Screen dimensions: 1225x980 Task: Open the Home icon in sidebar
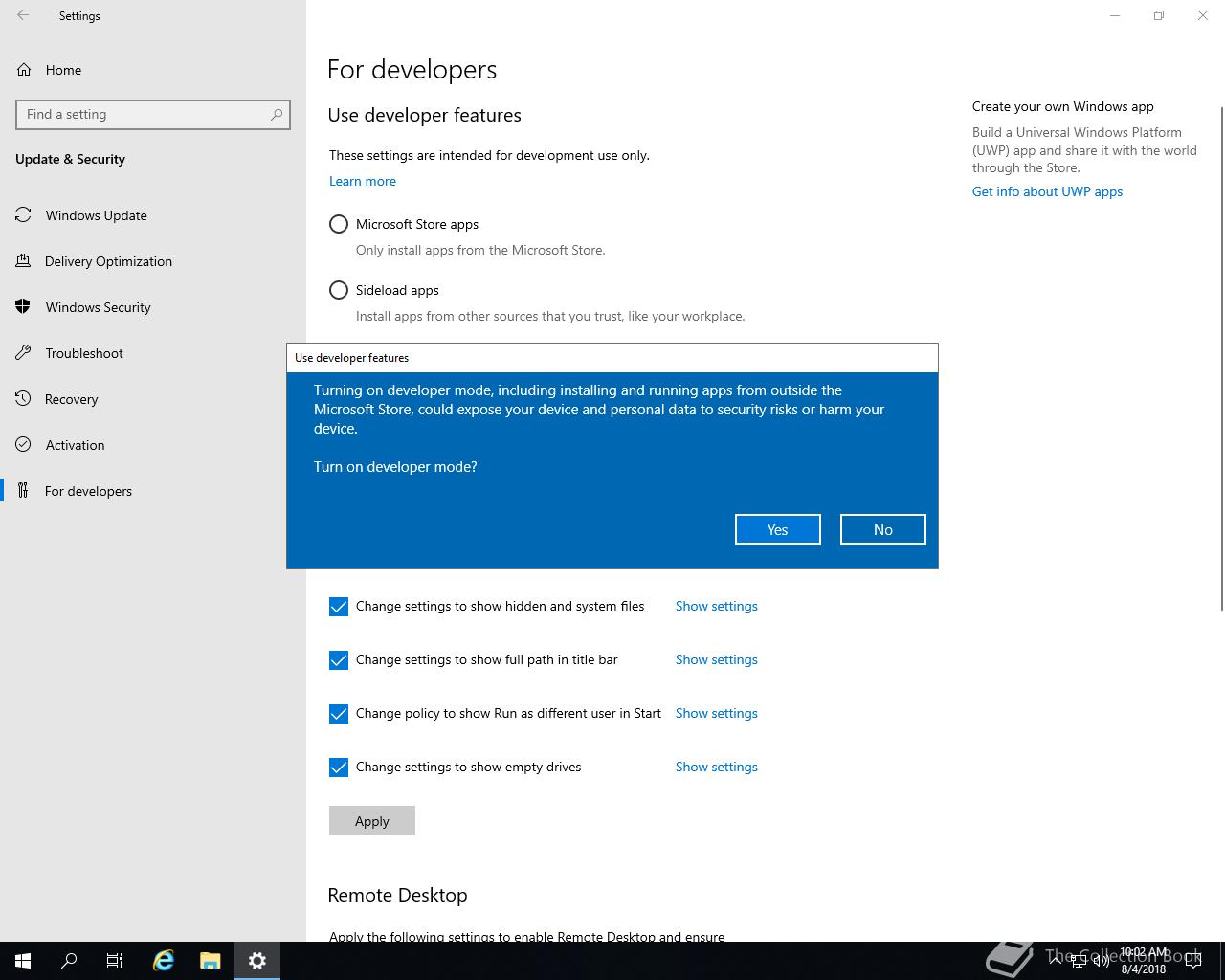(x=24, y=70)
